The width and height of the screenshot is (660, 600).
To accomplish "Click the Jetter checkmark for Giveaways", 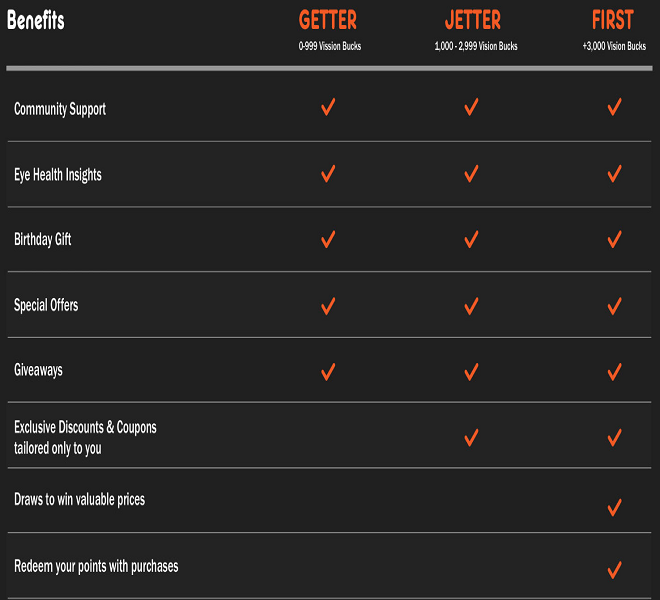I will tap(471, 371).
